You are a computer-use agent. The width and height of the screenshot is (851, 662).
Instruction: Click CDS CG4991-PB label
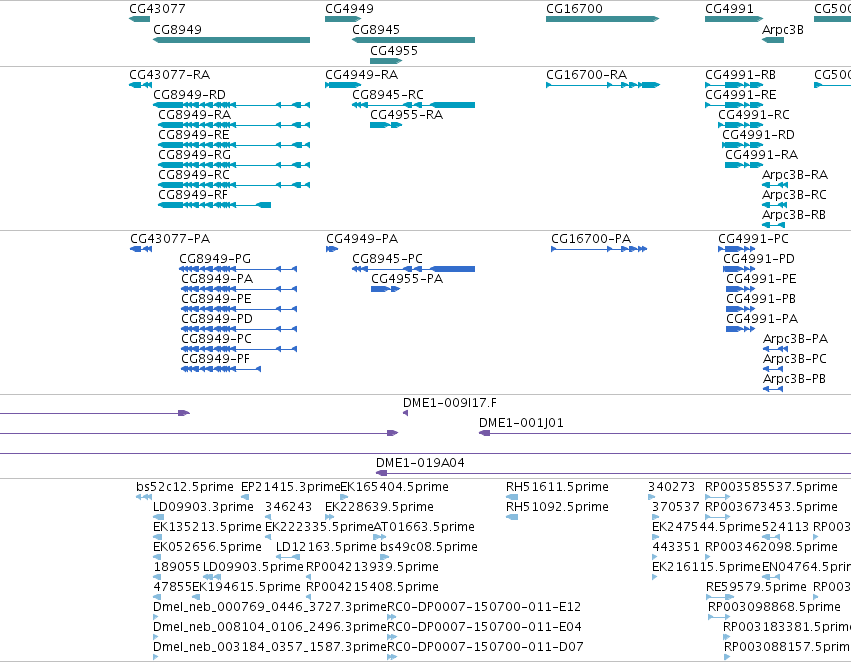(x=761, y=300)
